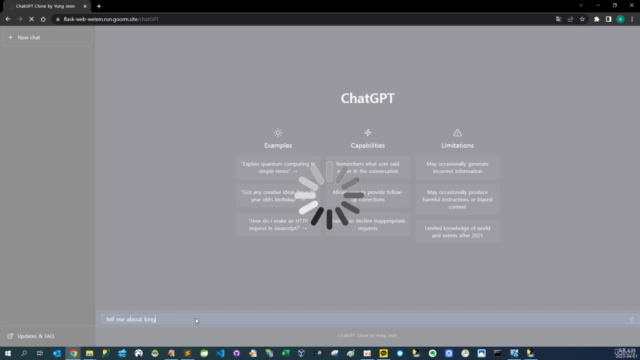The image size is (640, 360).
Task: Go to the browser Home page icon
Action: point(43,19)
